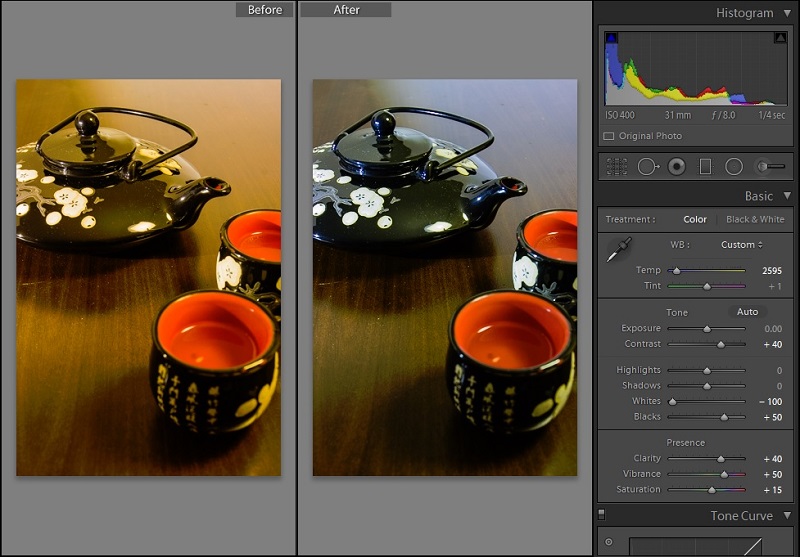This screenshot has height=557, width=800.
Task: Toggle highlight clipping indicator in histogram
Action: coord(780,38)
